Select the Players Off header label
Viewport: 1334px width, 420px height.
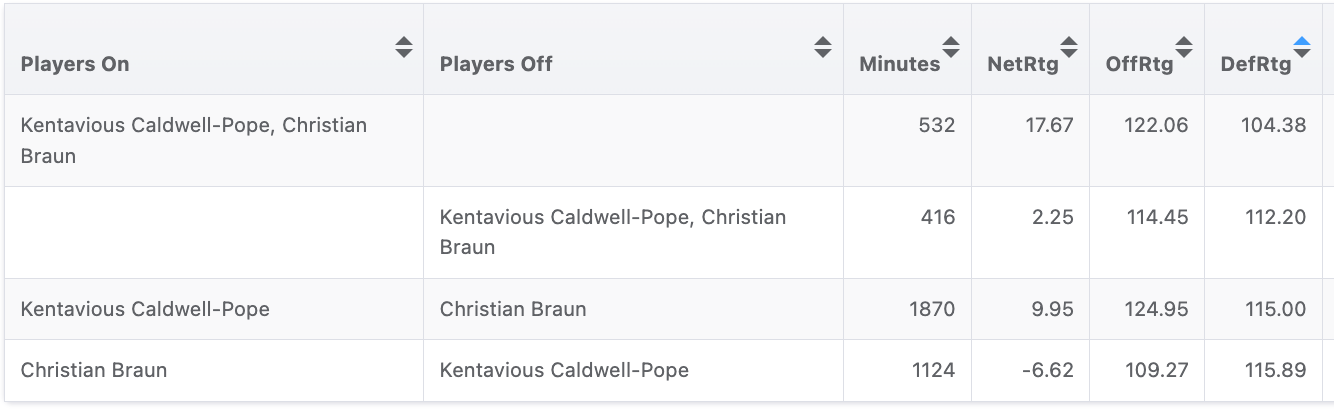click(496, 64)
